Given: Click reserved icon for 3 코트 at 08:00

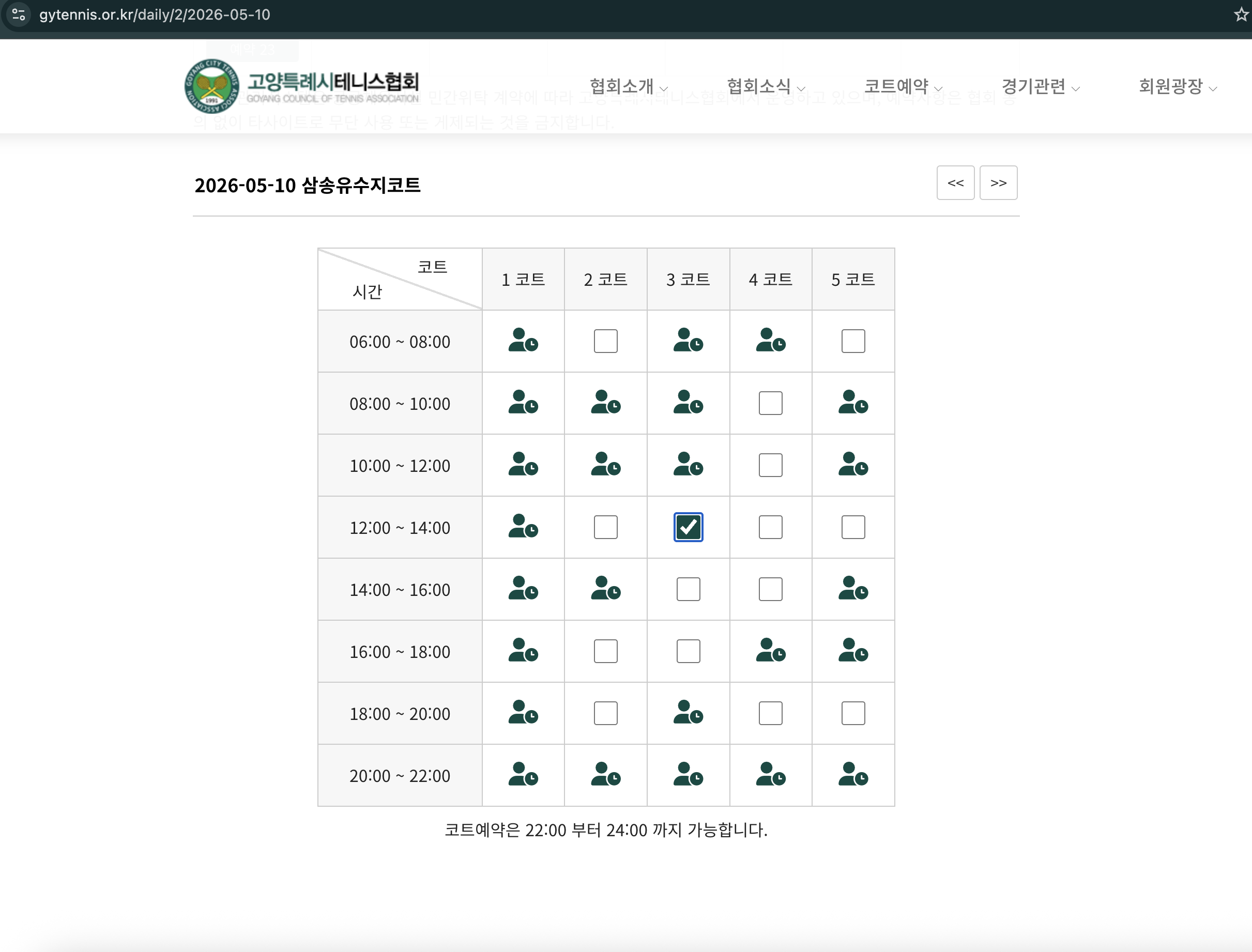Looking at the screenshot, I should [688, 402].
